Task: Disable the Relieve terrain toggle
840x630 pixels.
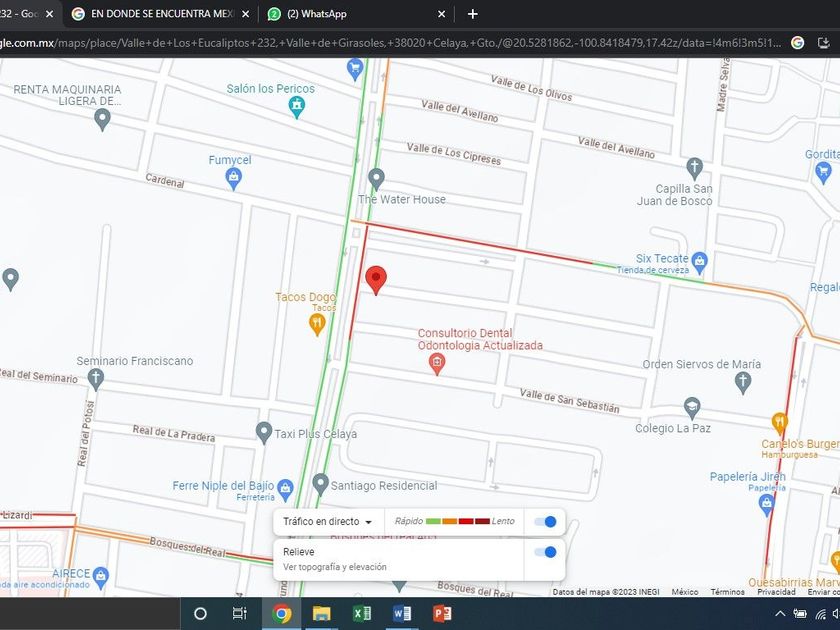Action: pos(545,552)
